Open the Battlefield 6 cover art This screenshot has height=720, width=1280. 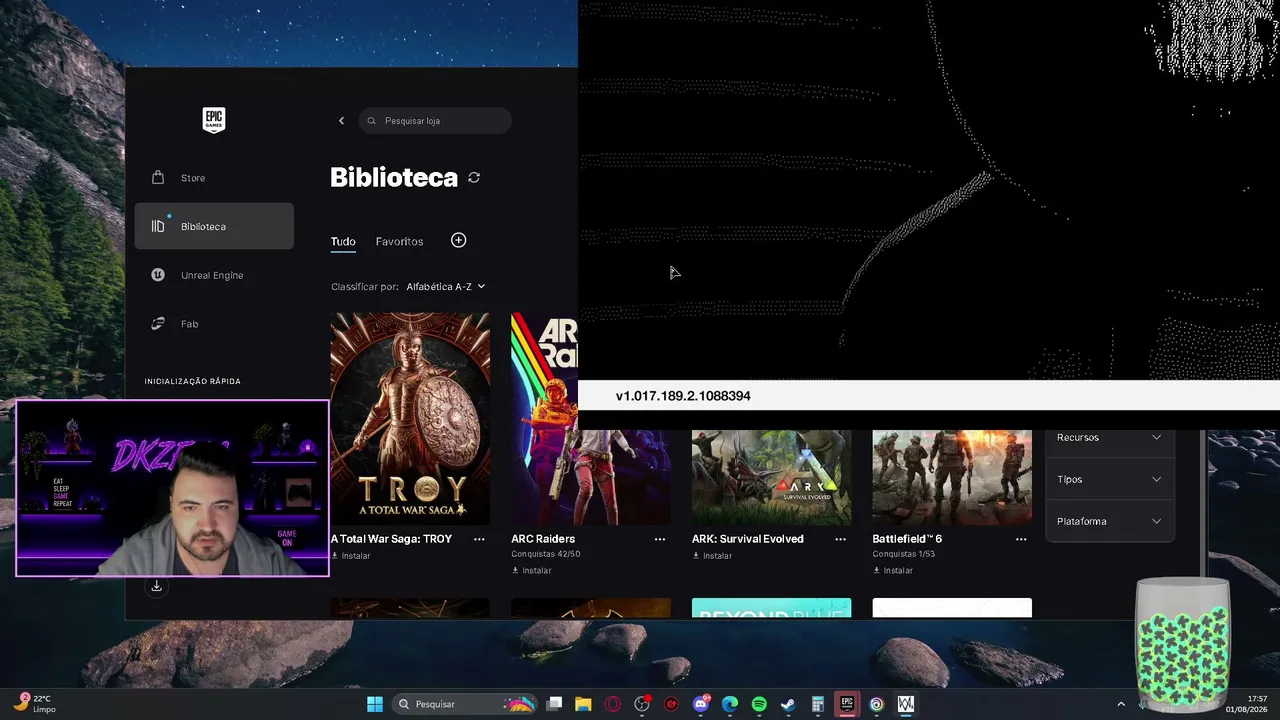point(952,477)
